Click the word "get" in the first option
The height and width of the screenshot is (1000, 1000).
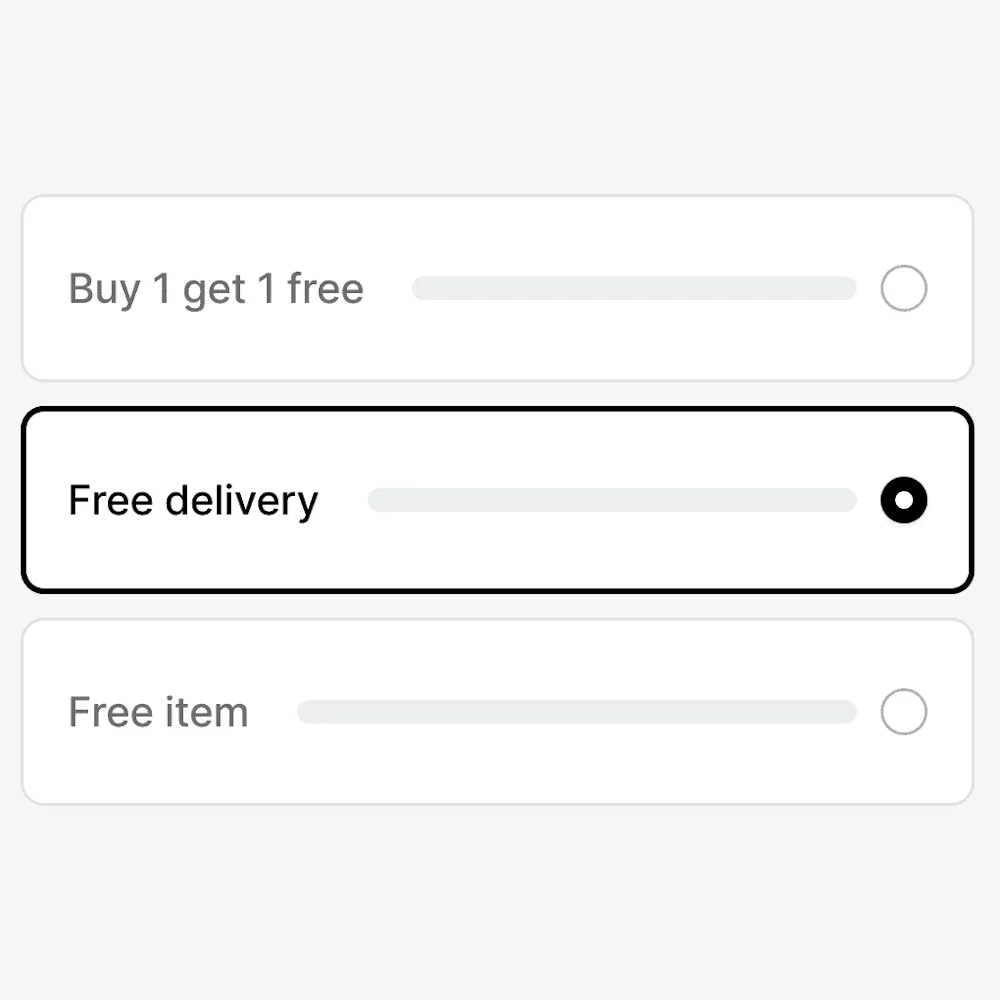214,291
